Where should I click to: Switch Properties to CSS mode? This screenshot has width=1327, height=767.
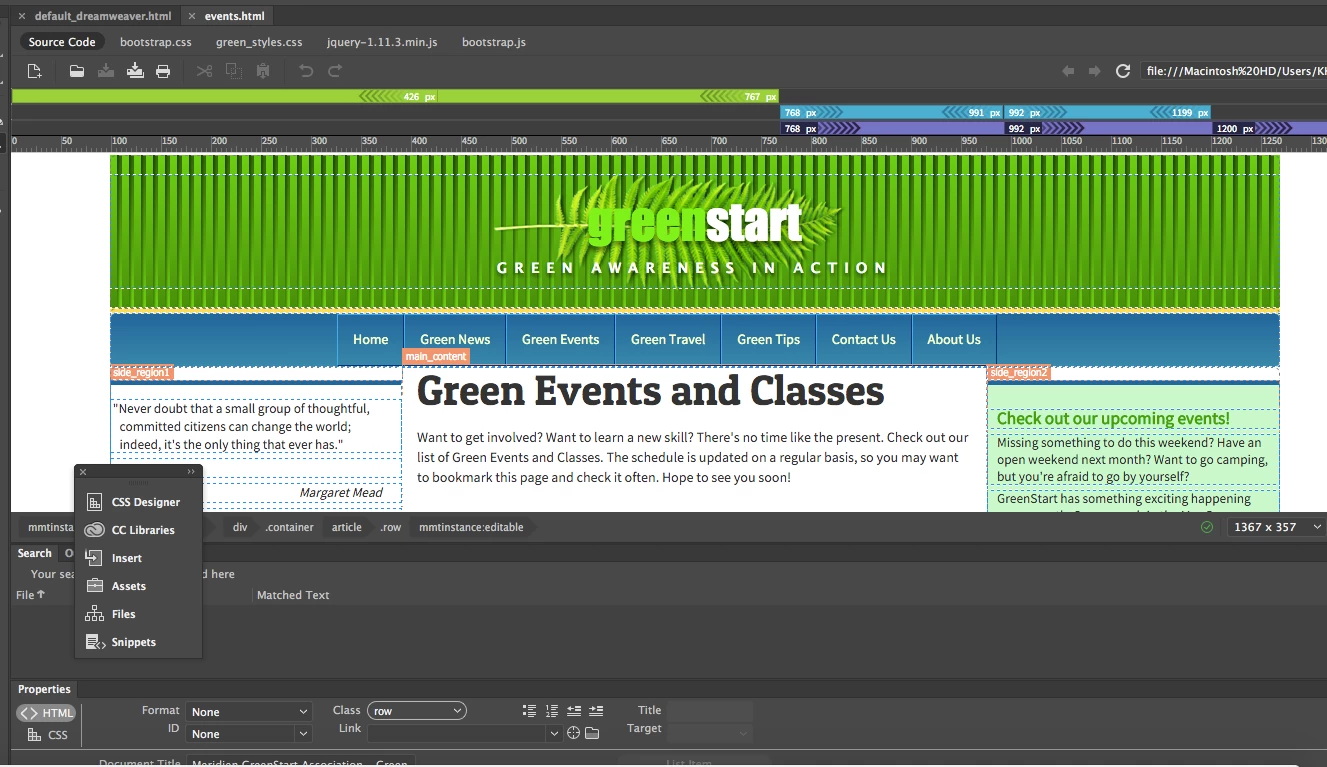click(x=46, y=735)
